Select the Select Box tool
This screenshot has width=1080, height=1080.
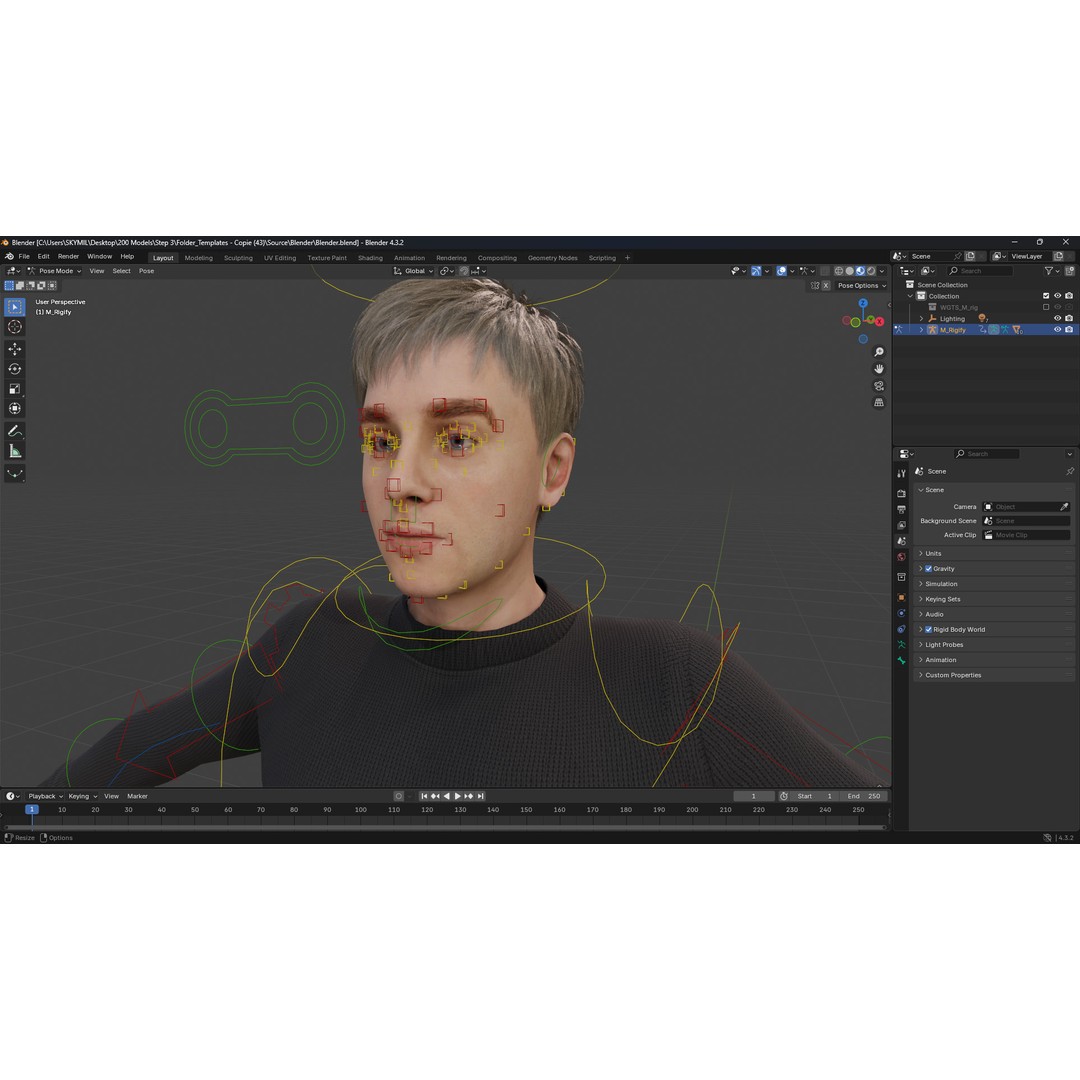coord(14,307)
